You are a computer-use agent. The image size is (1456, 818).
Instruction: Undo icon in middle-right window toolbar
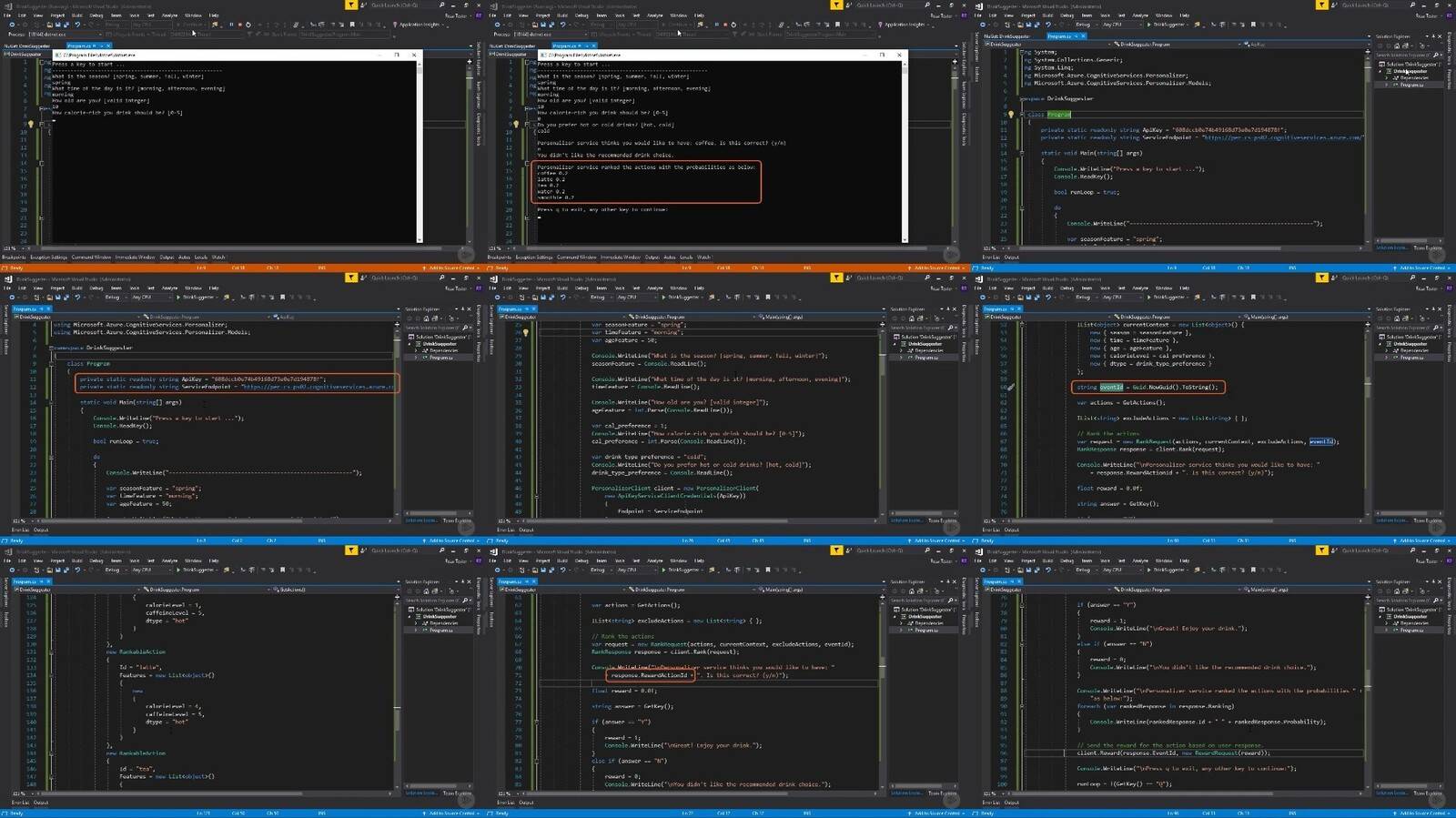1048,297
